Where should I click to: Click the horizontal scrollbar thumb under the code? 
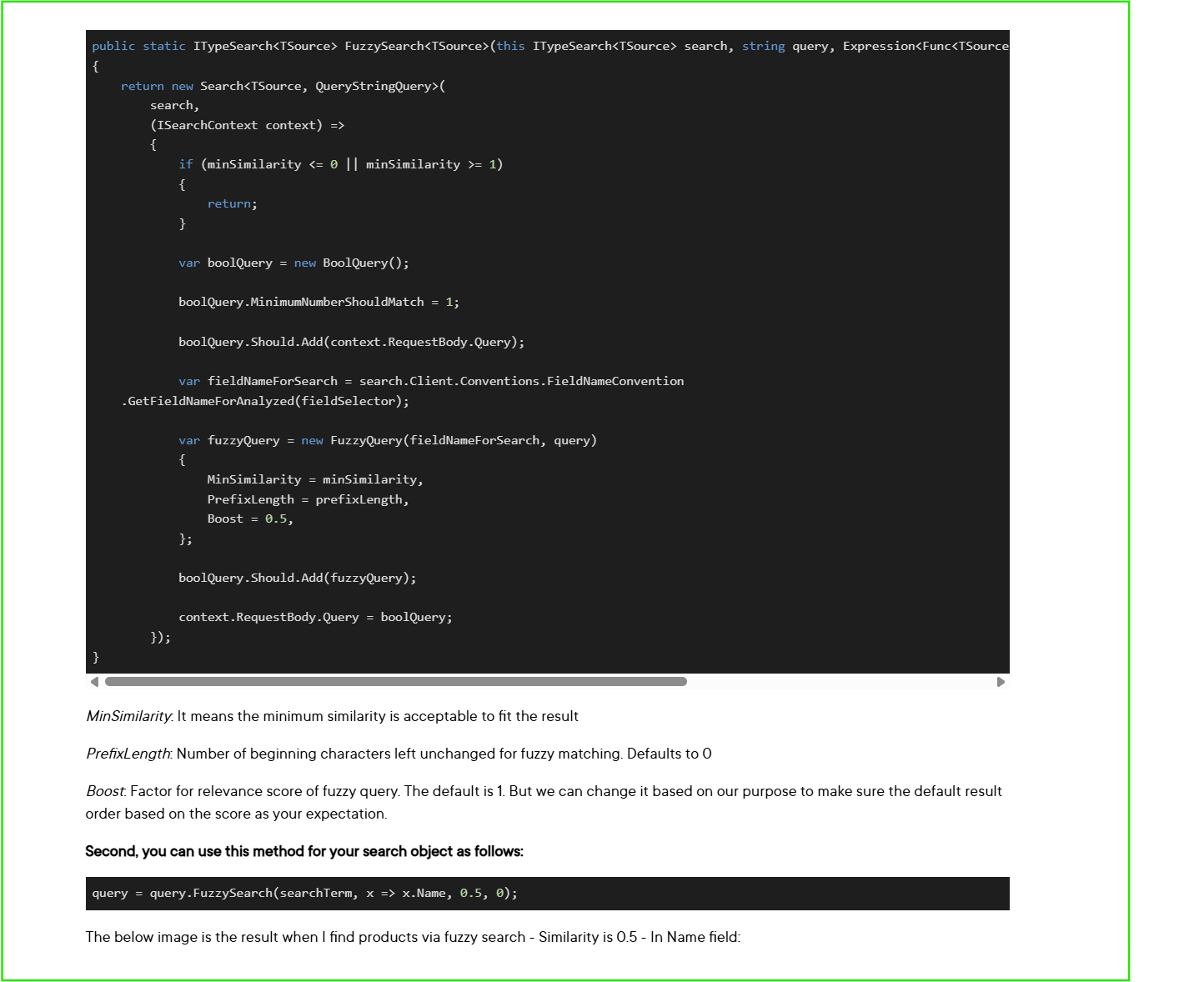tap(395, 682)
